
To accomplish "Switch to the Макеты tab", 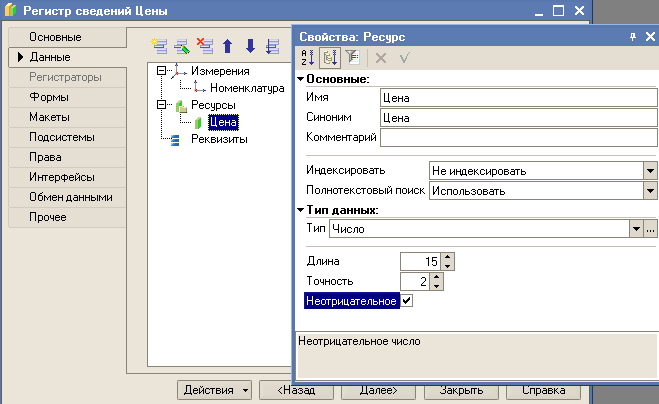I will pos(67,117).
